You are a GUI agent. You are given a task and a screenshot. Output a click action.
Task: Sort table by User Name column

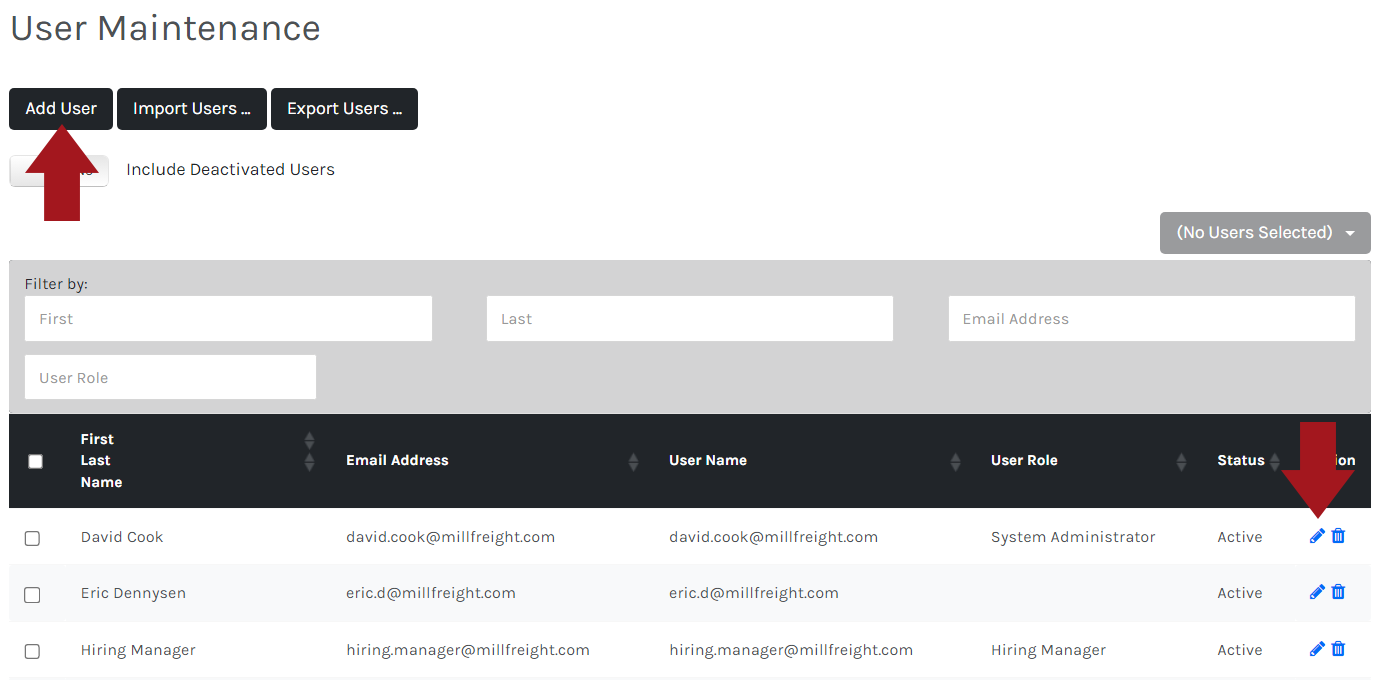pyautogui.click(x=955, y=461)
